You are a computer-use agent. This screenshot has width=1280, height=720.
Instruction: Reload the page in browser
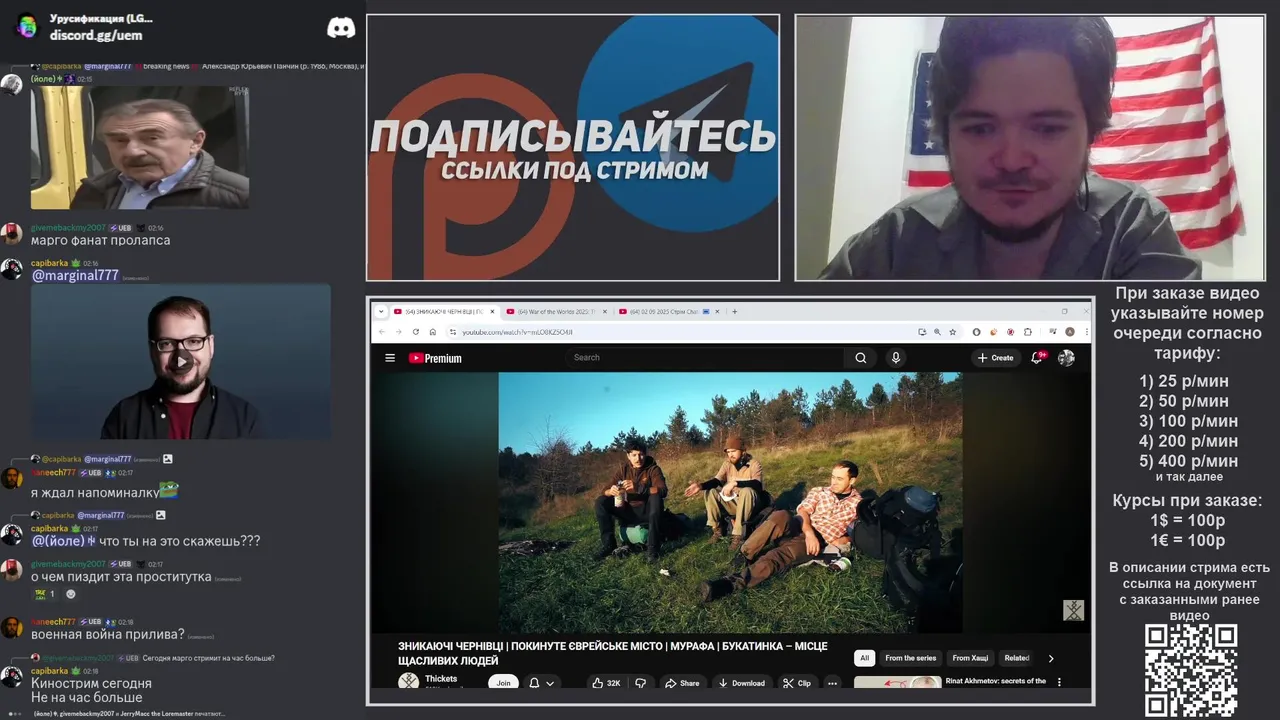pyautogui.click(x=415, y=332)
